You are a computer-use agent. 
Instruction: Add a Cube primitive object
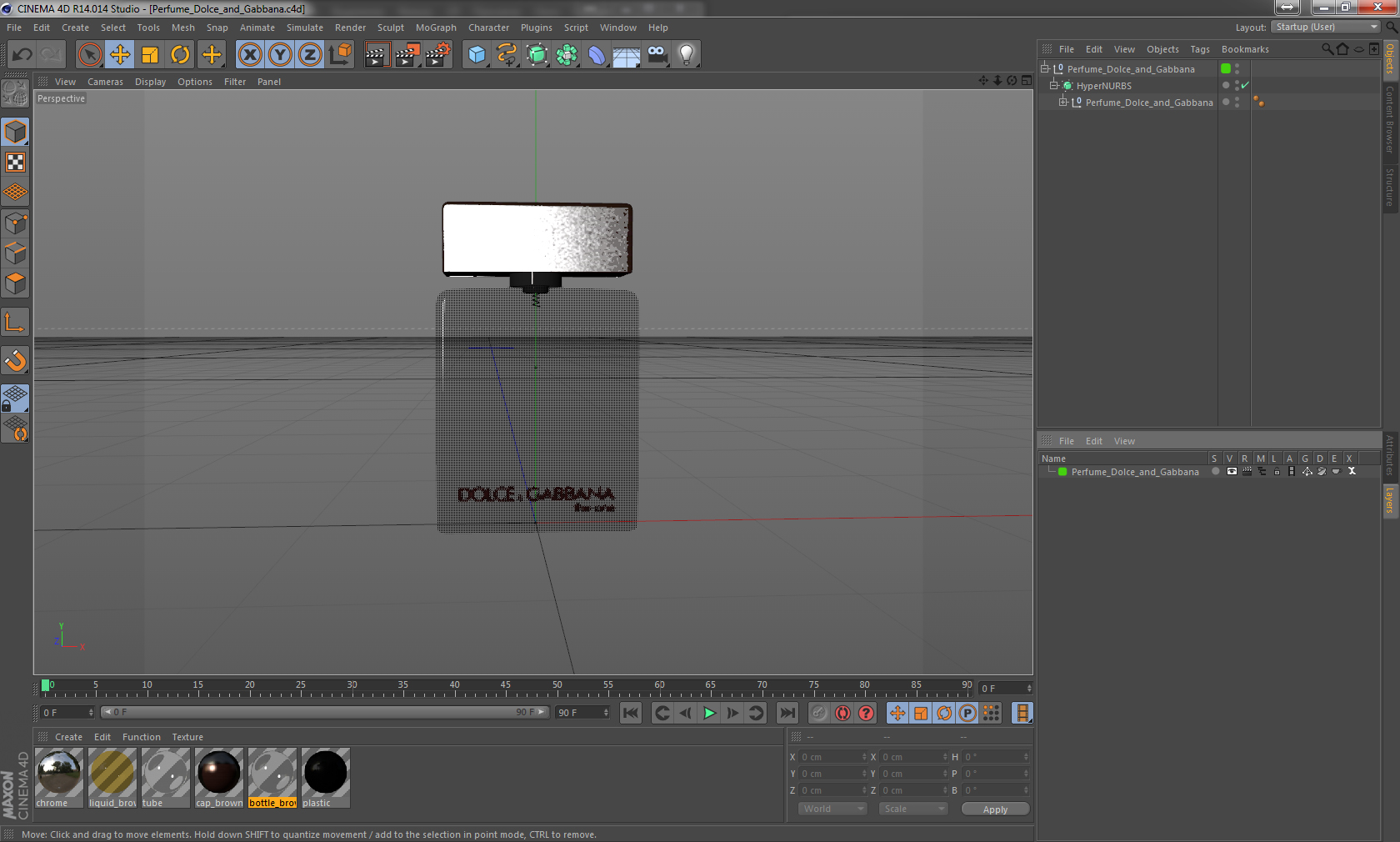coord(477,55)
